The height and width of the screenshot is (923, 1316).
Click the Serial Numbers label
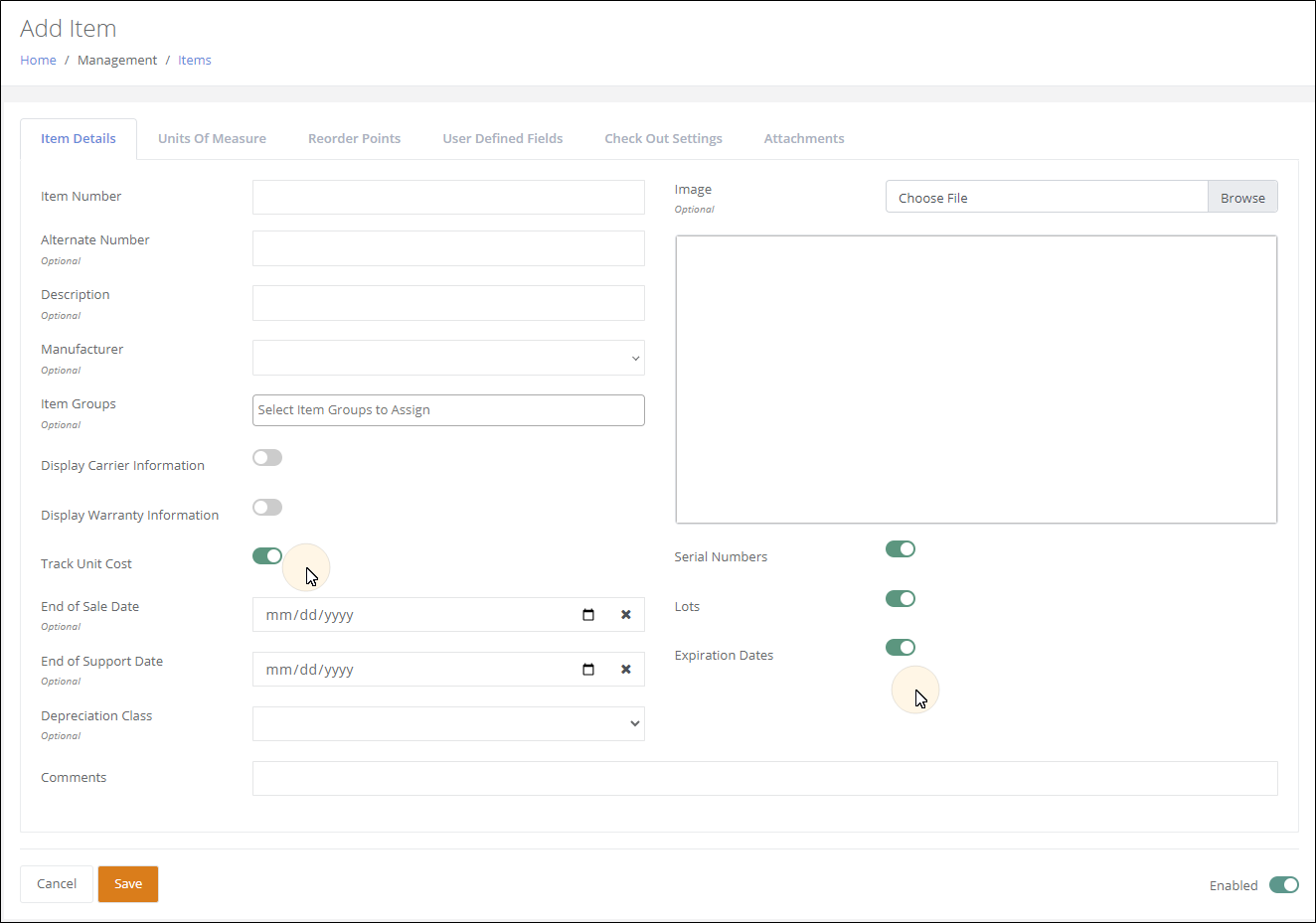click(x=721, y=557)
